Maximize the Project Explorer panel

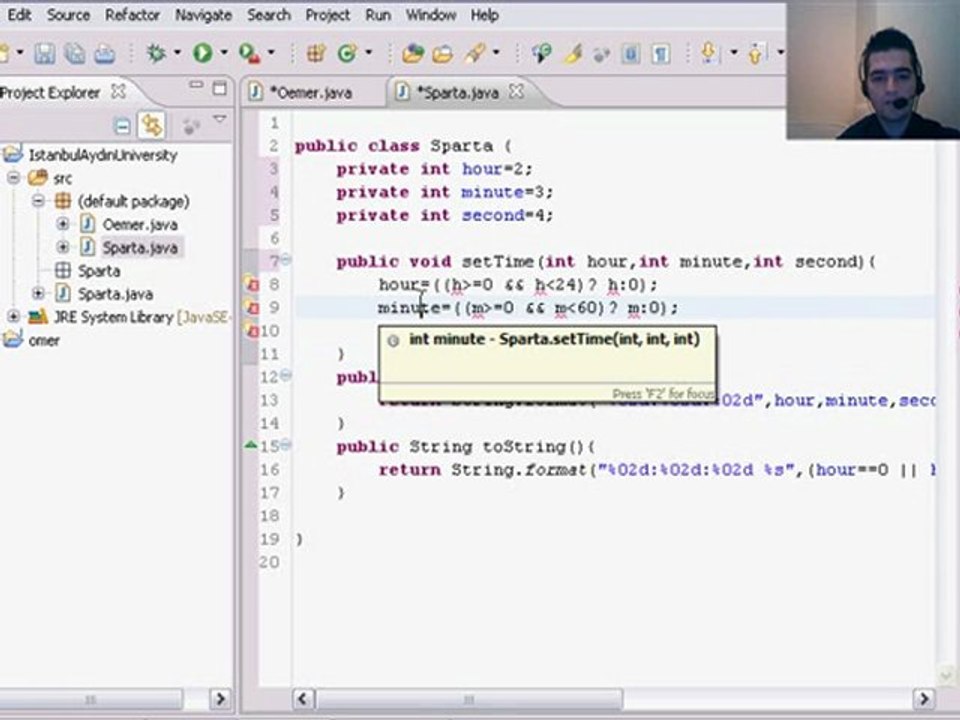pyautogui.click(x=219, y=89)
